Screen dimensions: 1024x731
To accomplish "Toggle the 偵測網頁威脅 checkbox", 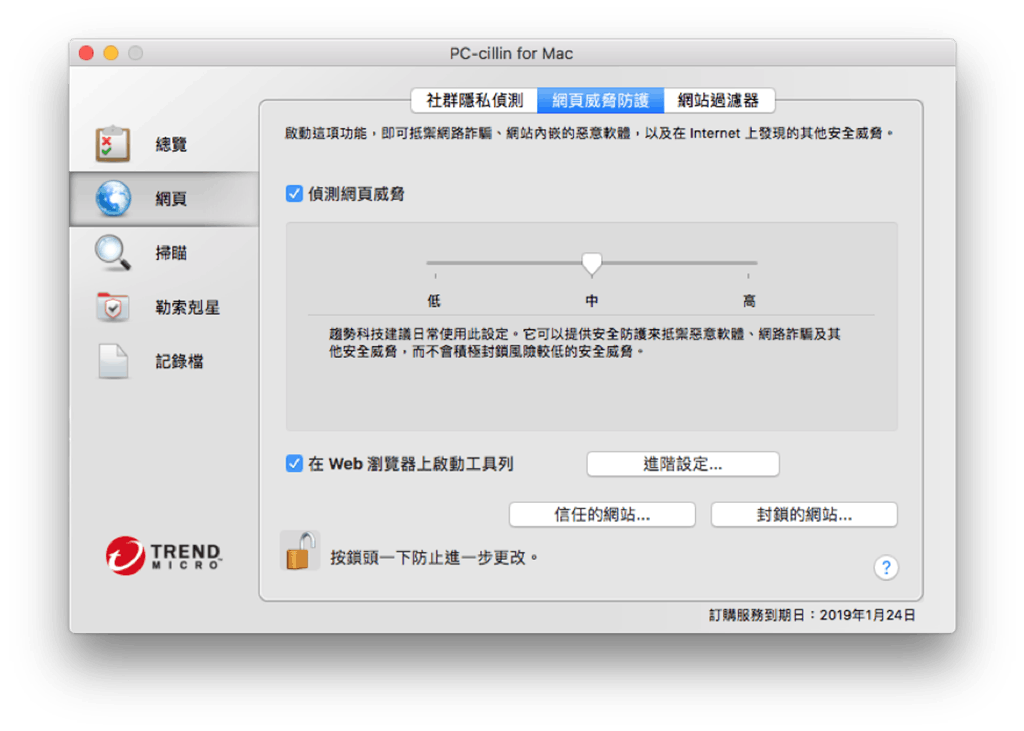I will tap(294, 193).
